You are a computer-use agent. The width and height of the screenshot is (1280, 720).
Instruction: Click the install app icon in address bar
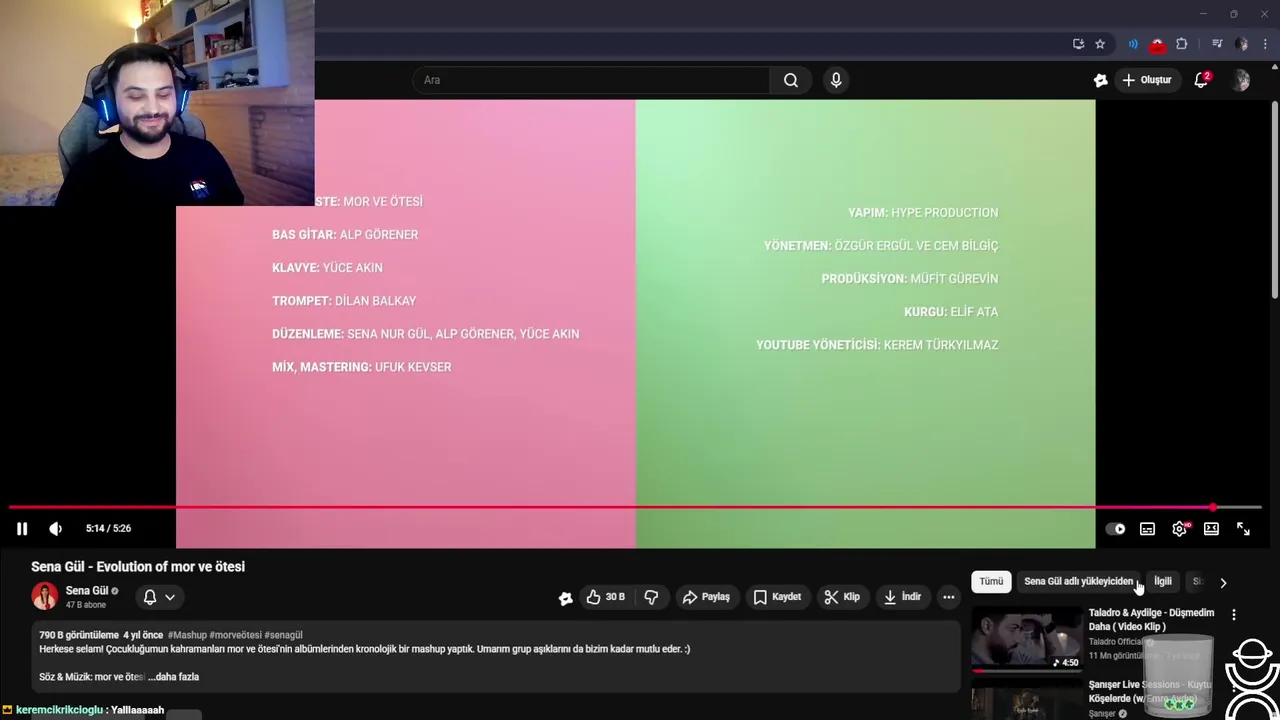tap(1078, 44)
